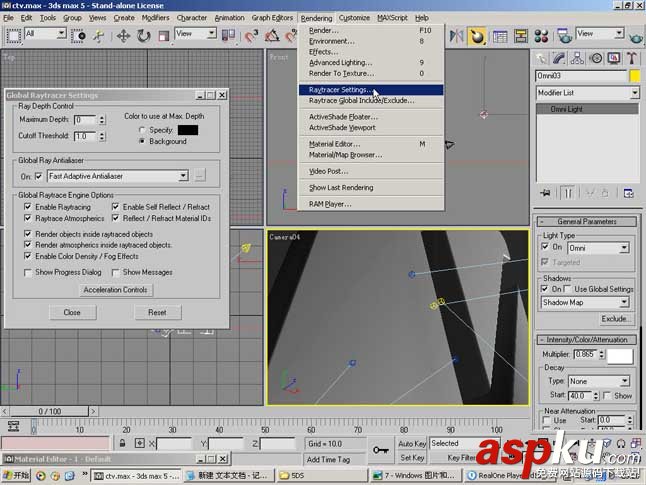The width and height of the screenshot is (646, 485).
Task: Toggle Raytrace Atmospherics checkbox
Action: tap(28, 218)
